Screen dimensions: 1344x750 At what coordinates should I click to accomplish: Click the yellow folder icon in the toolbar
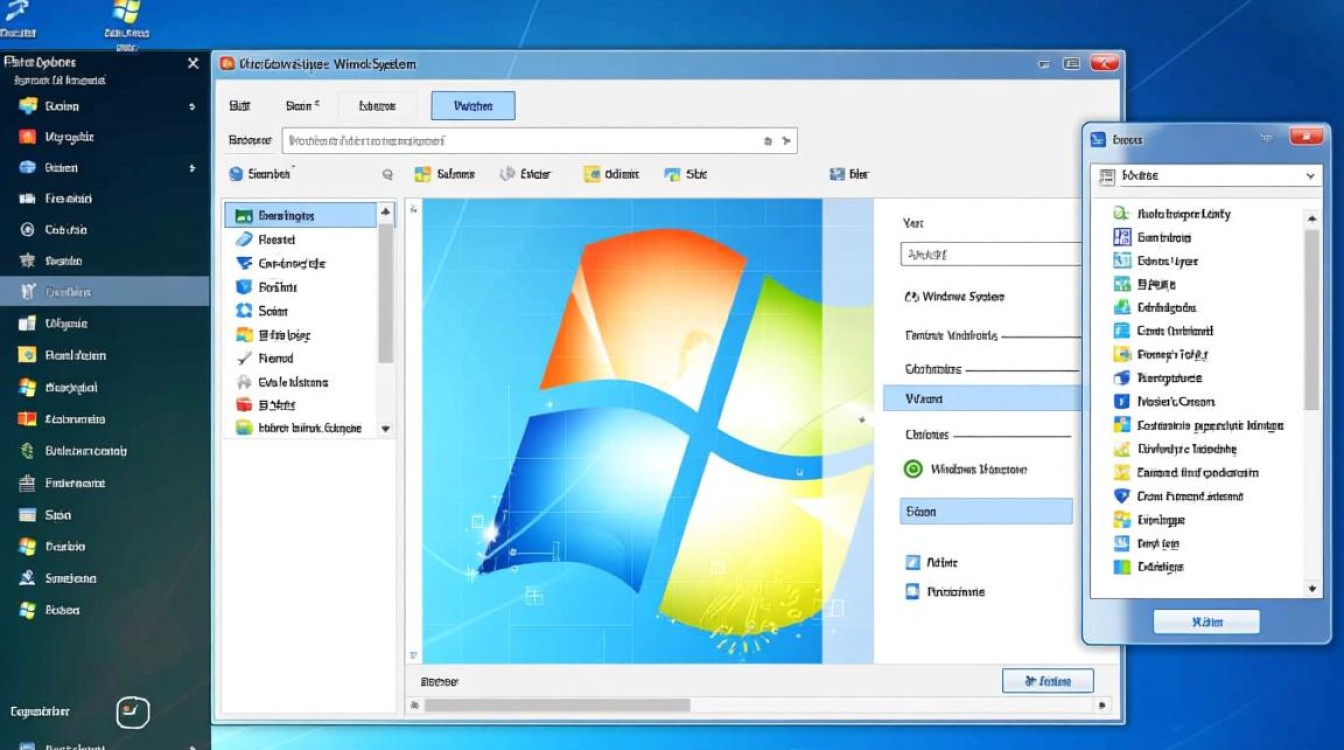[x=591, y=174]
